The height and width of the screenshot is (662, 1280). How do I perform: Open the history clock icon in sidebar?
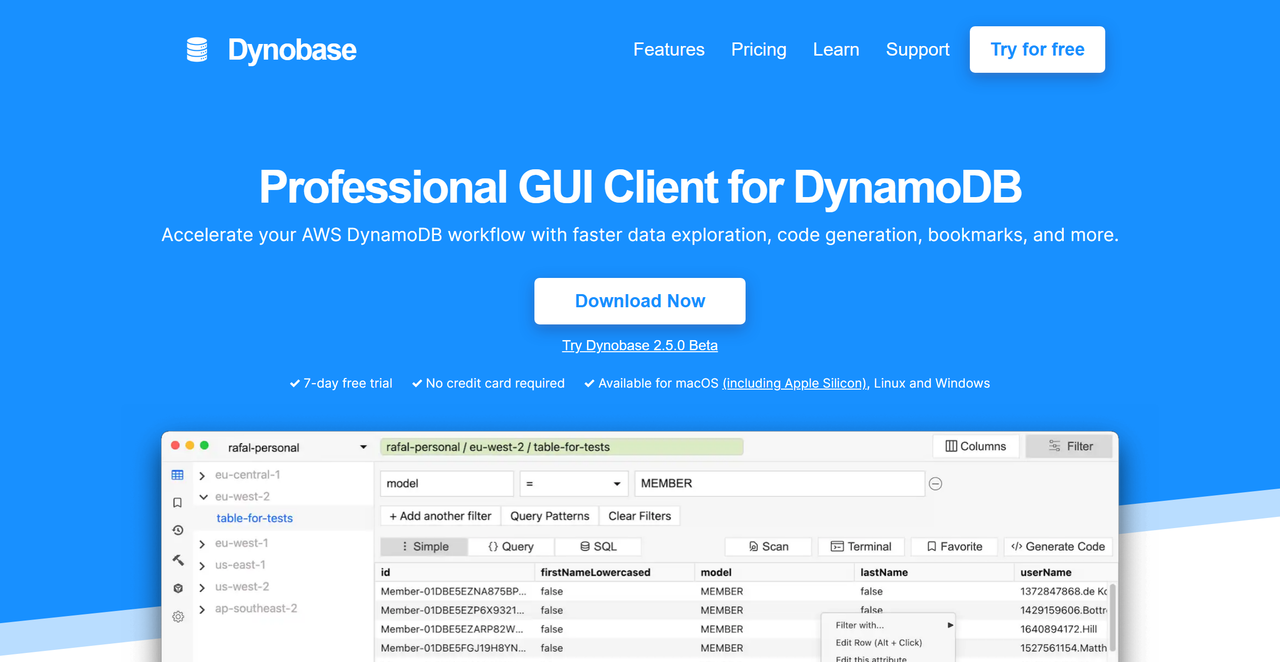(x=177, y=531)
